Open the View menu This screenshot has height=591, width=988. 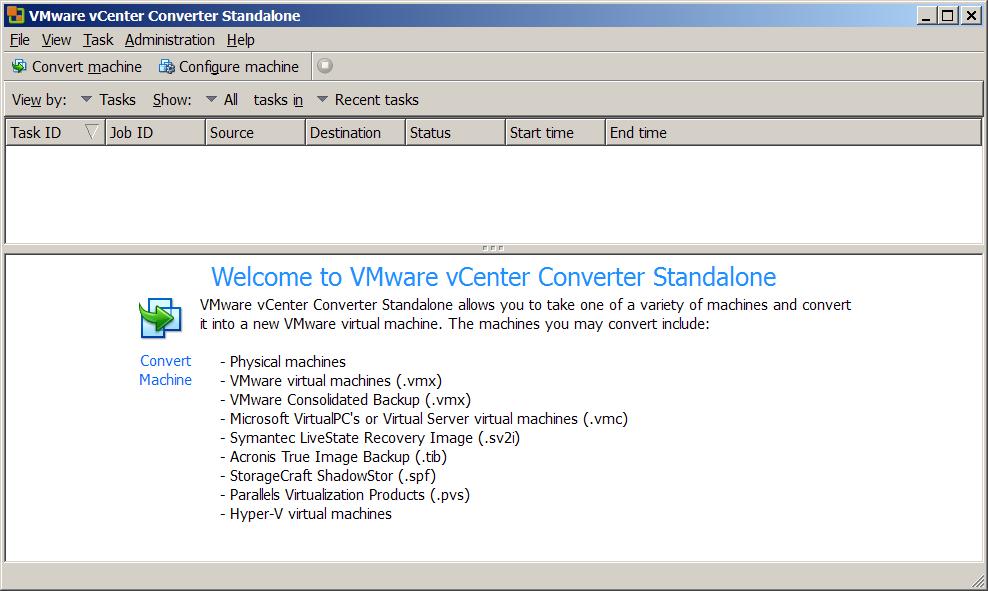(56, 40)
